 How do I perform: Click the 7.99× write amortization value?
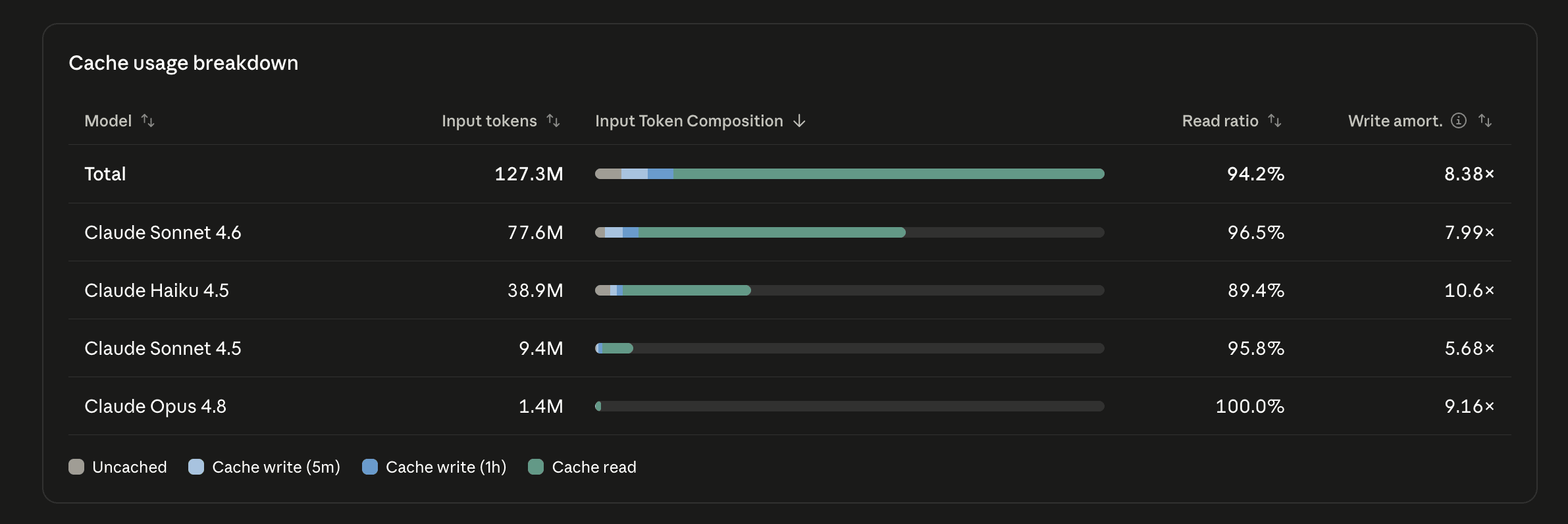point(1469,232)
